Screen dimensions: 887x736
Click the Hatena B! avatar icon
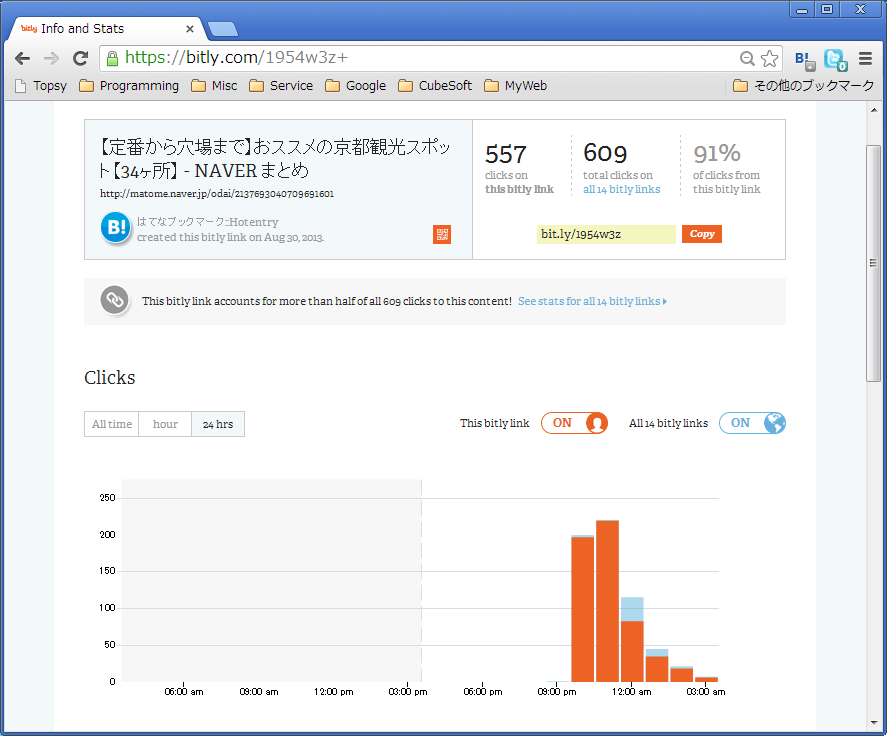pyautogui.click(x=116, y=227)
